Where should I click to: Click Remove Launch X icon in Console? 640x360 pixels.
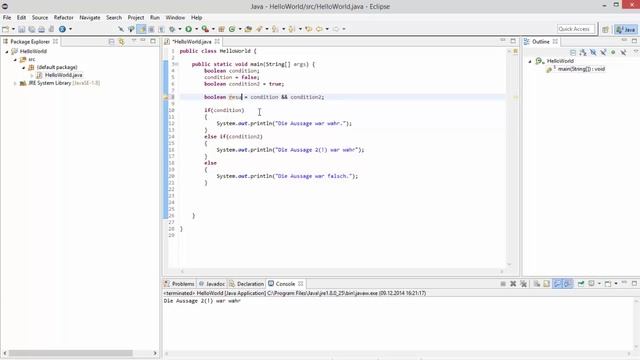(x=513, y=284)
